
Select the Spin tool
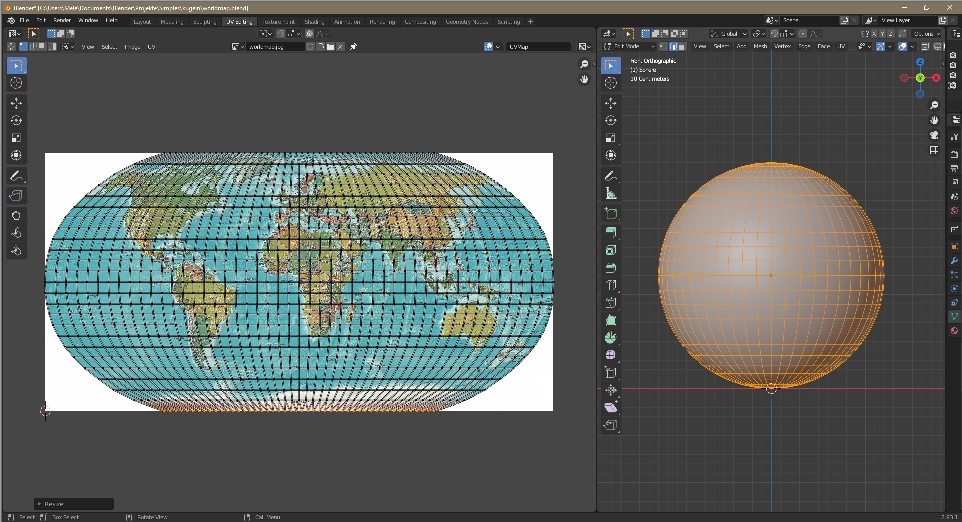coord(610,337)
